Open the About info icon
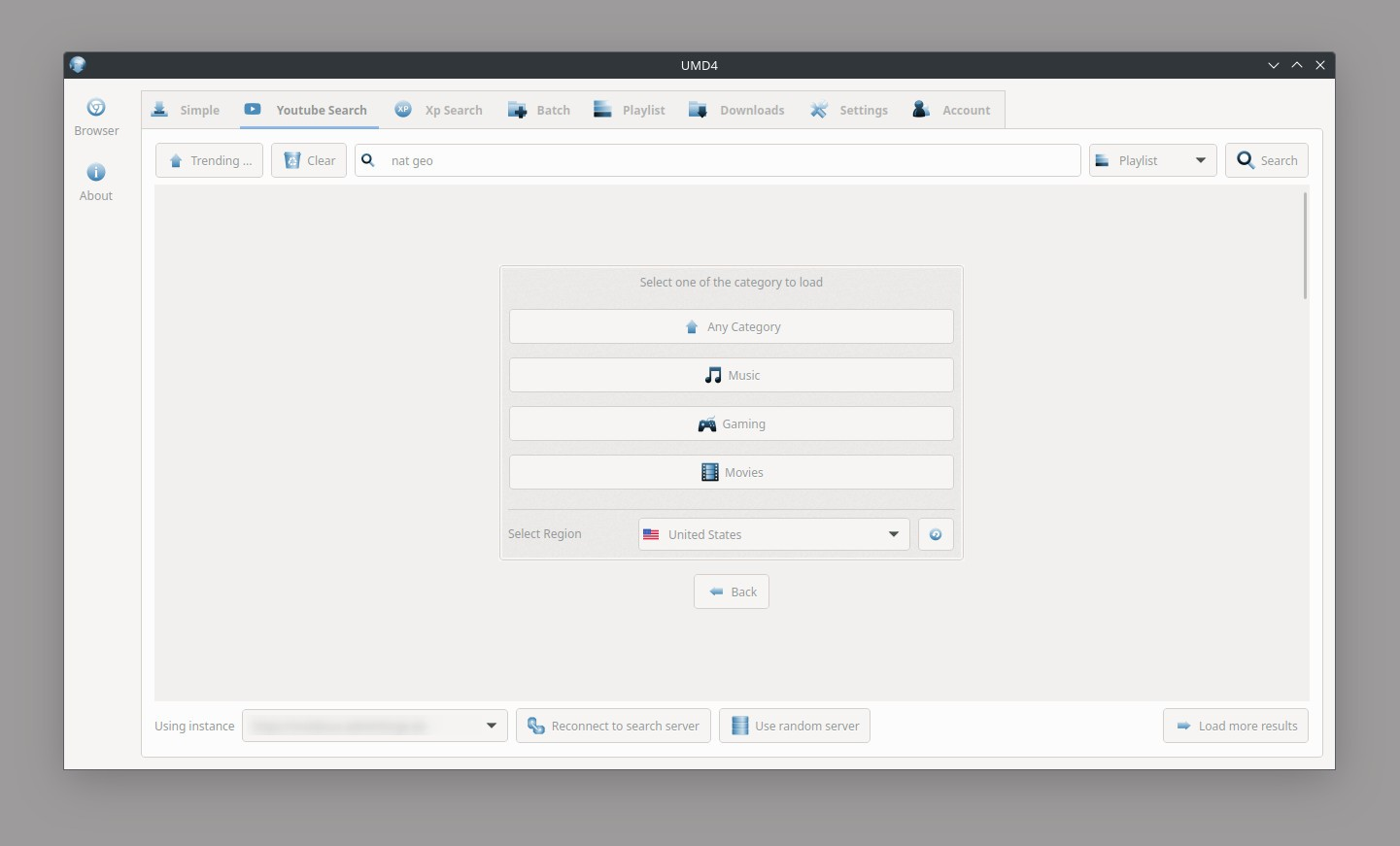 tap(96, 173)
